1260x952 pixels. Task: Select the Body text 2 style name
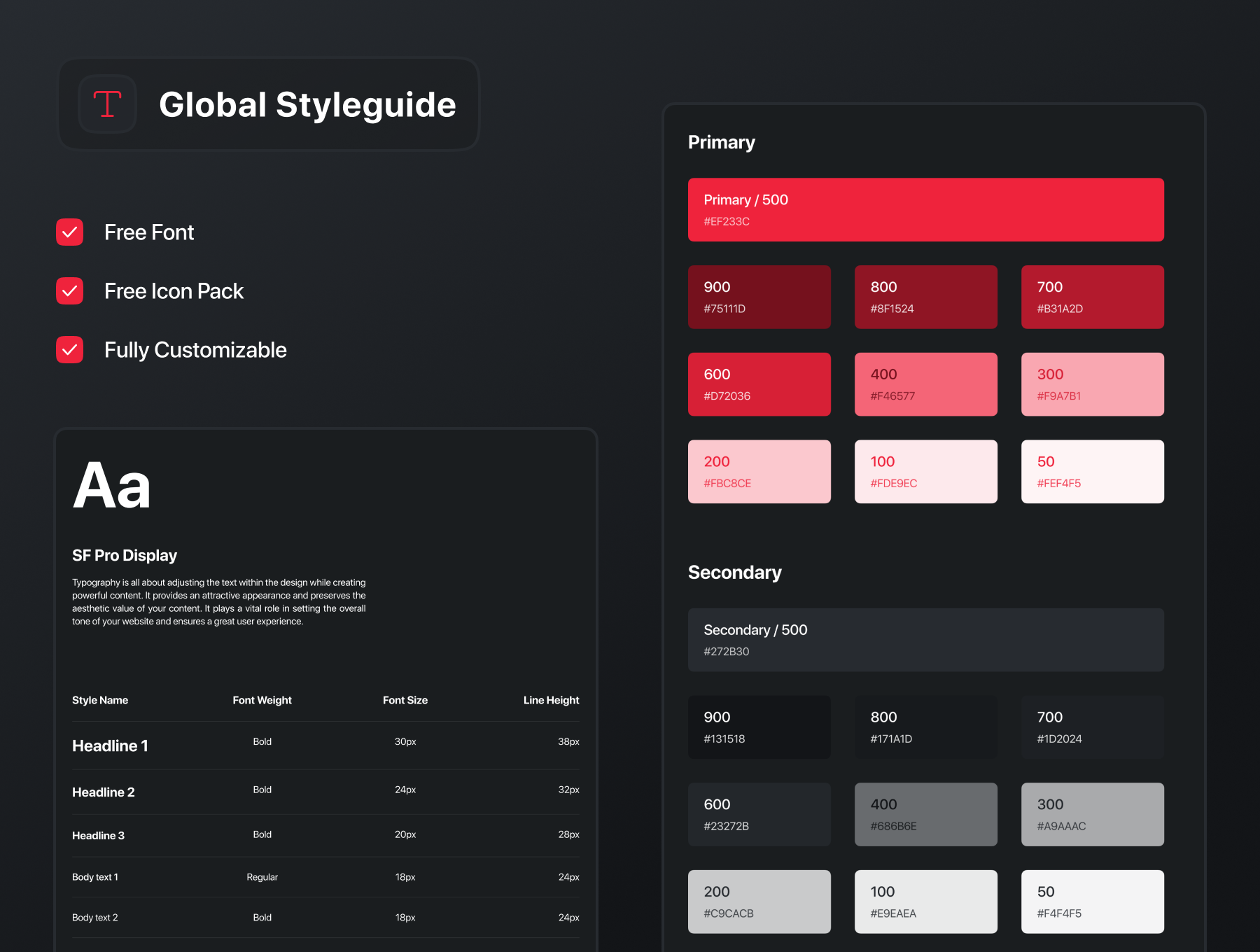point(95,918)
